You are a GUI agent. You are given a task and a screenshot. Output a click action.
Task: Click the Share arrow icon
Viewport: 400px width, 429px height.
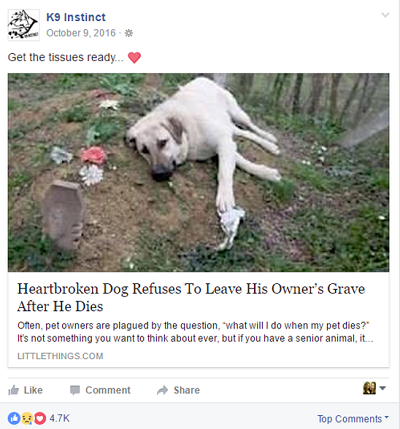[x=162, y=390]
